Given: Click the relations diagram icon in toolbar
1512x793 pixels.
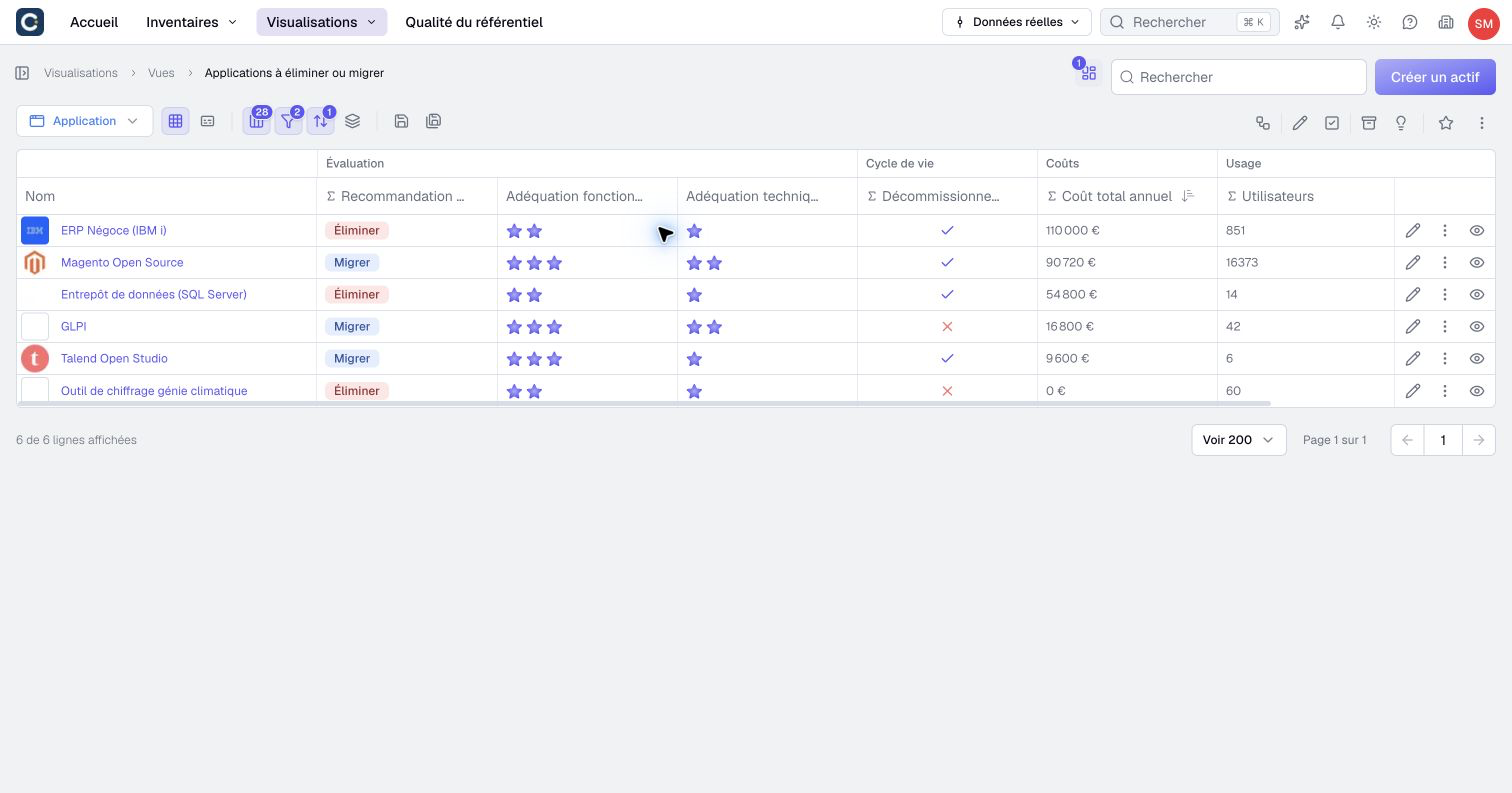Looking at the screenshot, I should (1263, 123).
